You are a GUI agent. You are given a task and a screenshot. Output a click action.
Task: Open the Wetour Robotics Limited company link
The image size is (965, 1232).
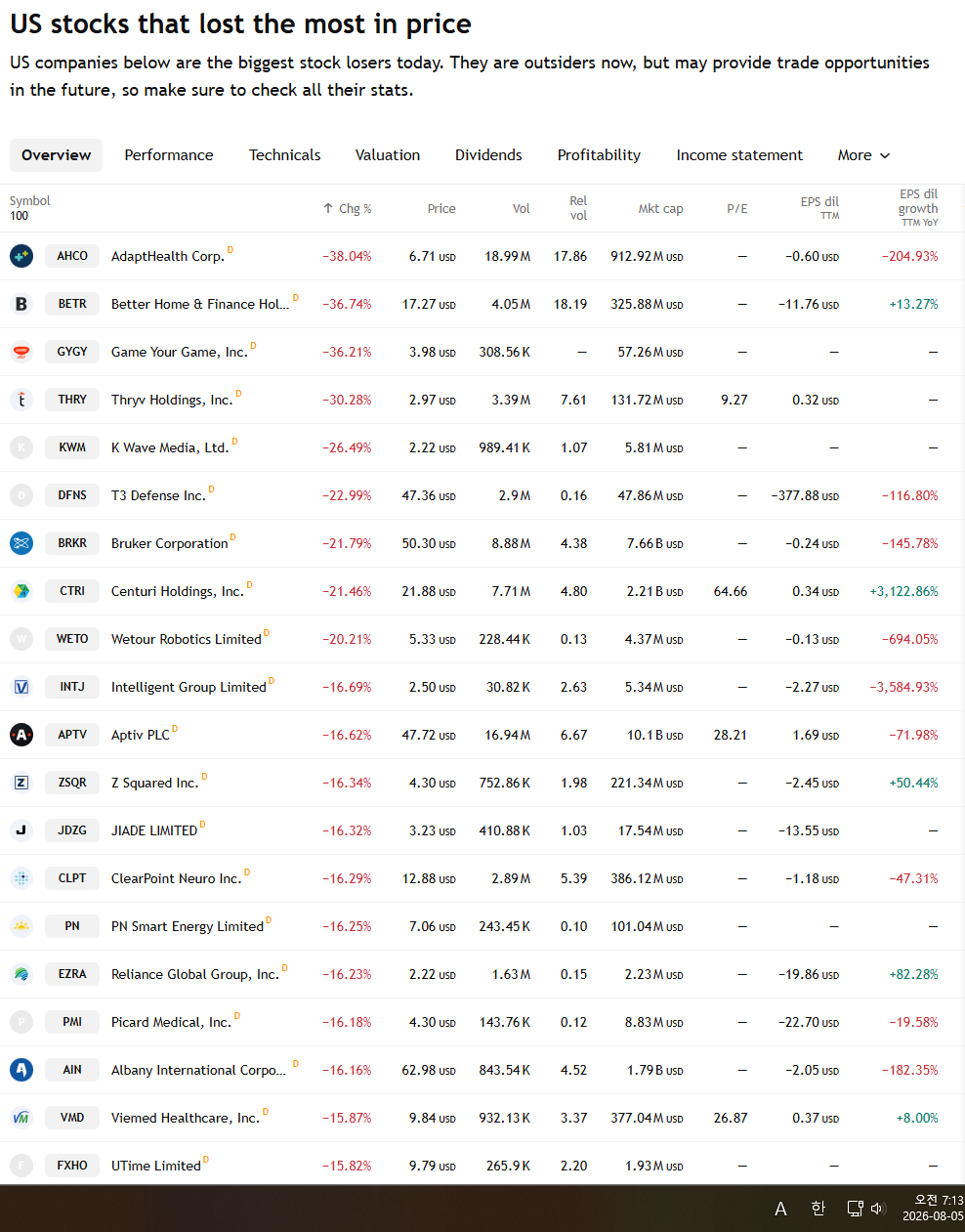(x=187, y=639)
